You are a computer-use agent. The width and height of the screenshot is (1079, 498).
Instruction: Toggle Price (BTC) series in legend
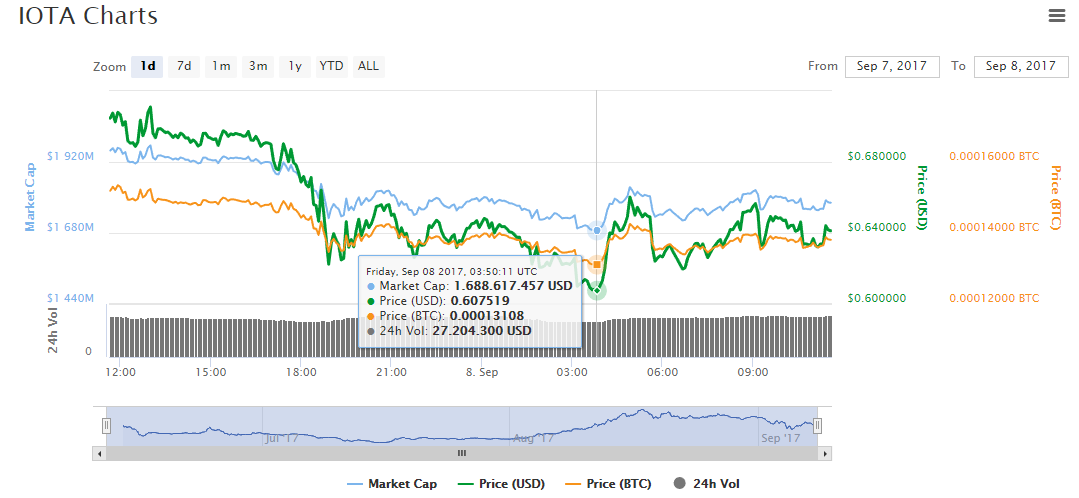click(x=608, y=484)
